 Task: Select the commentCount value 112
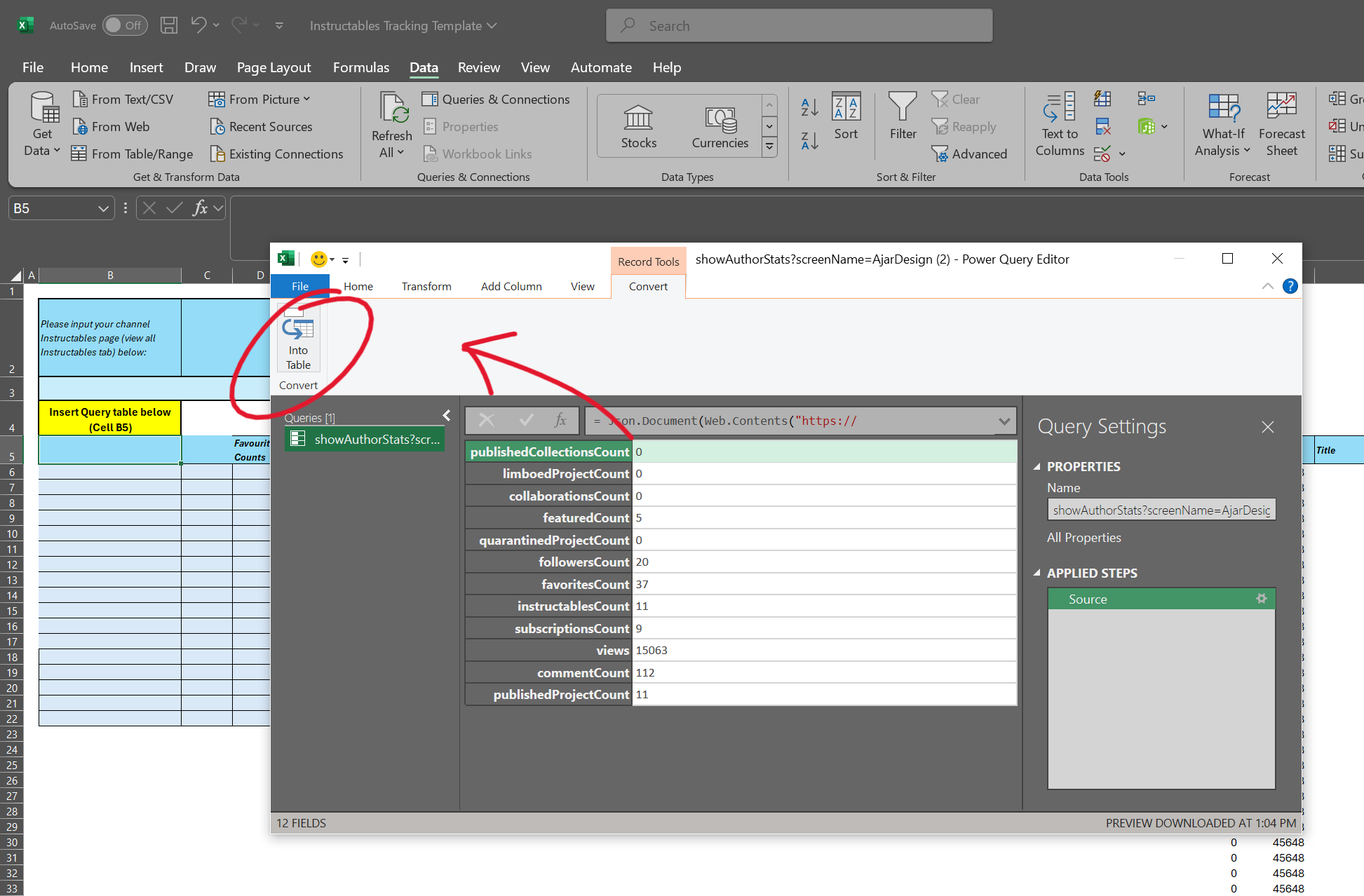pyautogui.click(x=644, y=672)
